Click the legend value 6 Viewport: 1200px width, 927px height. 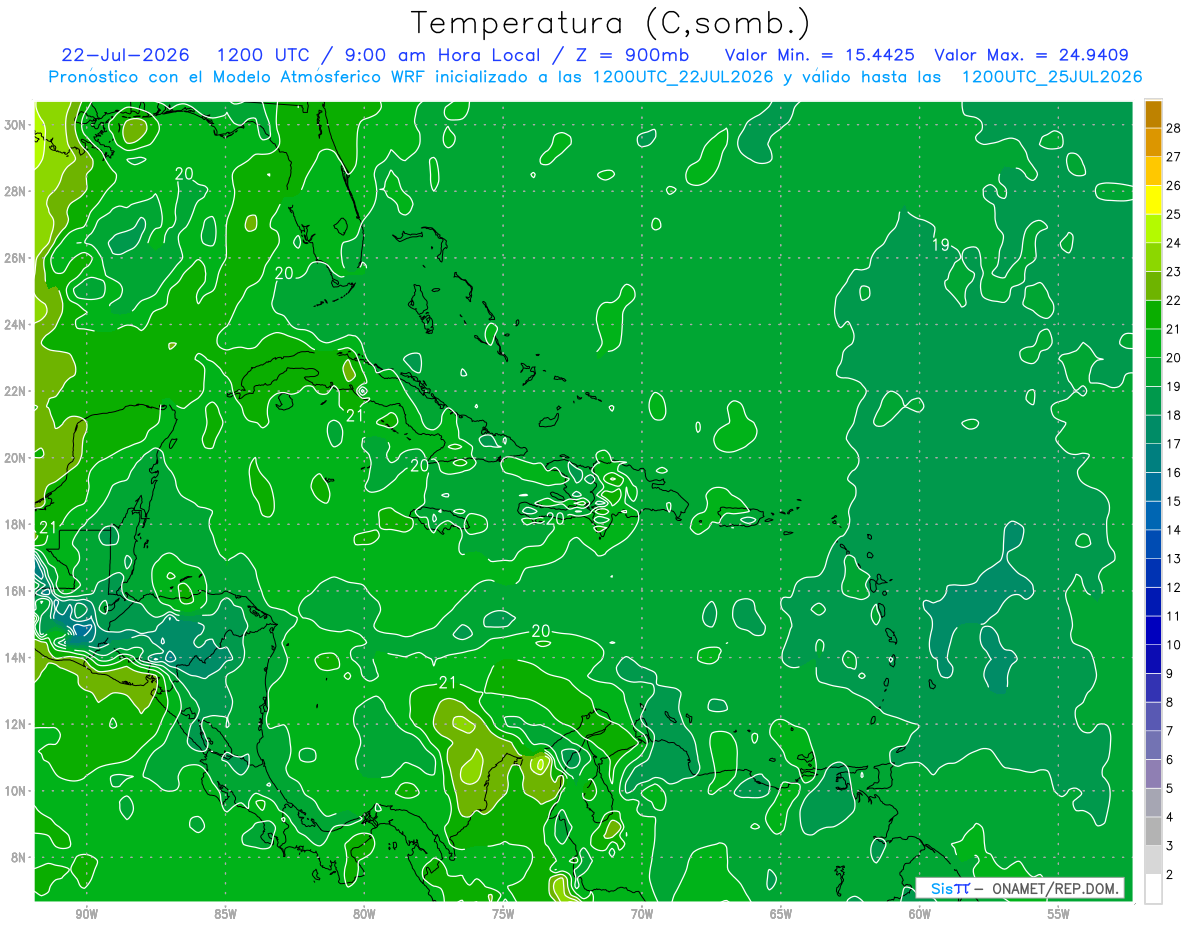coord(1170,760)
